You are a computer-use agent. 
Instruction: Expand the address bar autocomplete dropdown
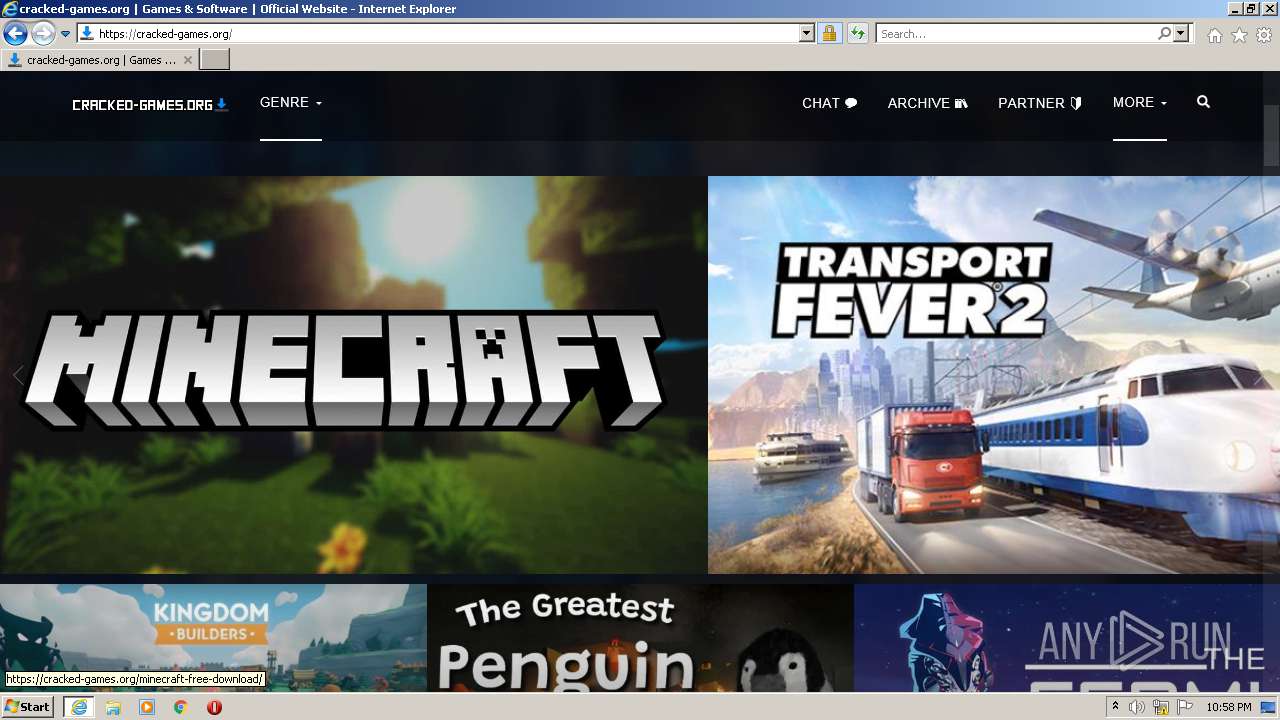(807, 33)
